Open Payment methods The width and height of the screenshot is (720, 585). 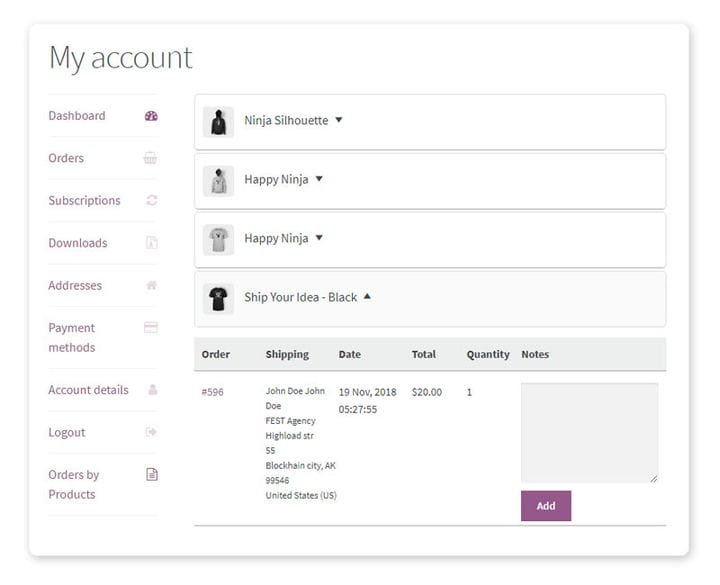pyautogui.click(x=72, y=338)
